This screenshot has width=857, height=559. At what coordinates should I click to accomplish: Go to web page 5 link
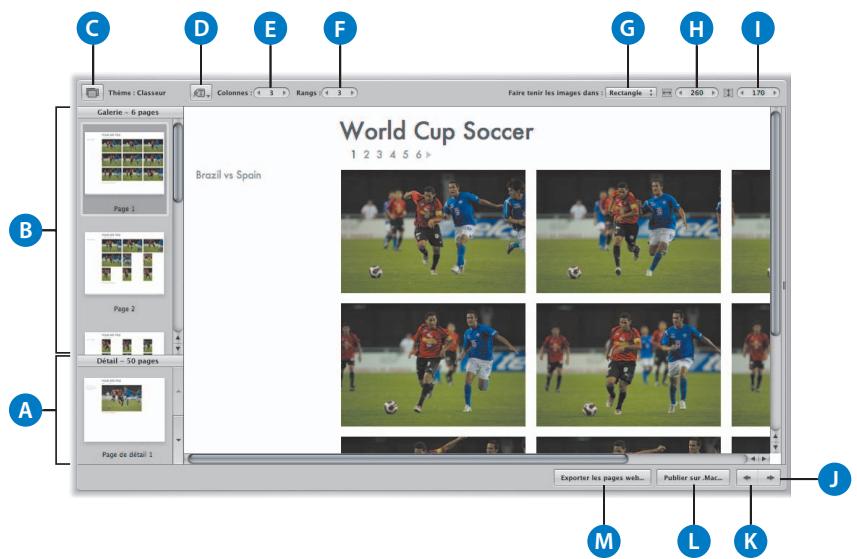[x=406, y=155]
